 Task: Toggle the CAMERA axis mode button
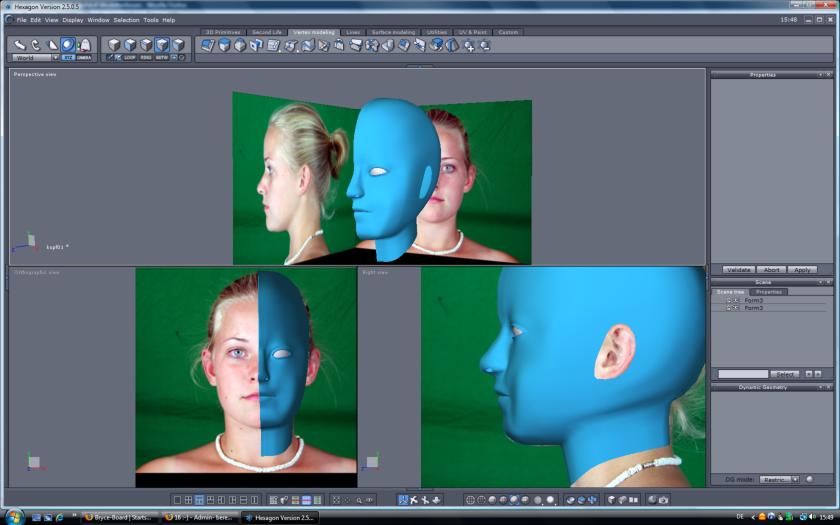point(84,57)
